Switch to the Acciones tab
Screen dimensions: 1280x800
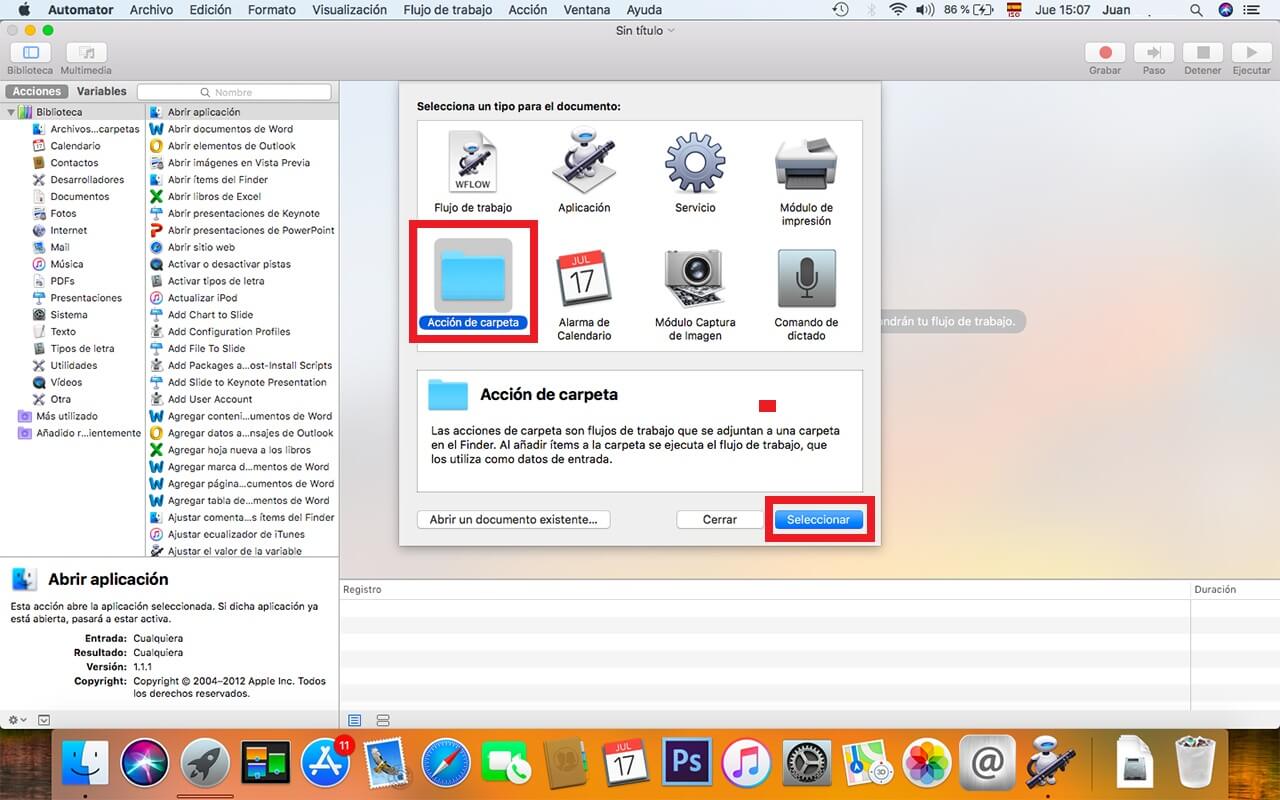tap(37, 92)
